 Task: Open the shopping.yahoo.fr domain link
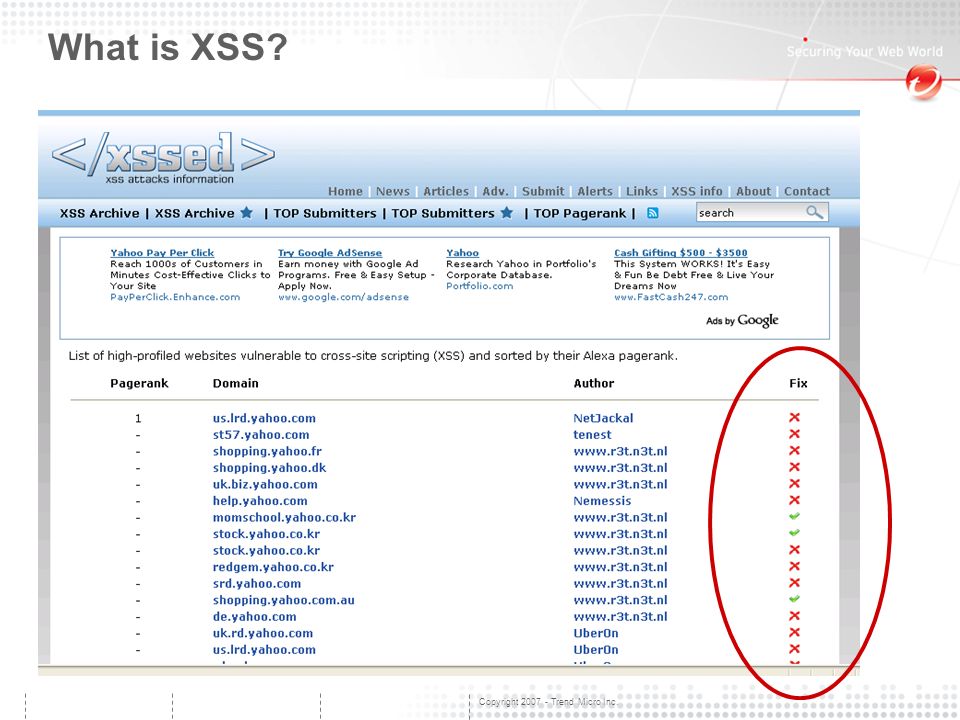(267, 451)
